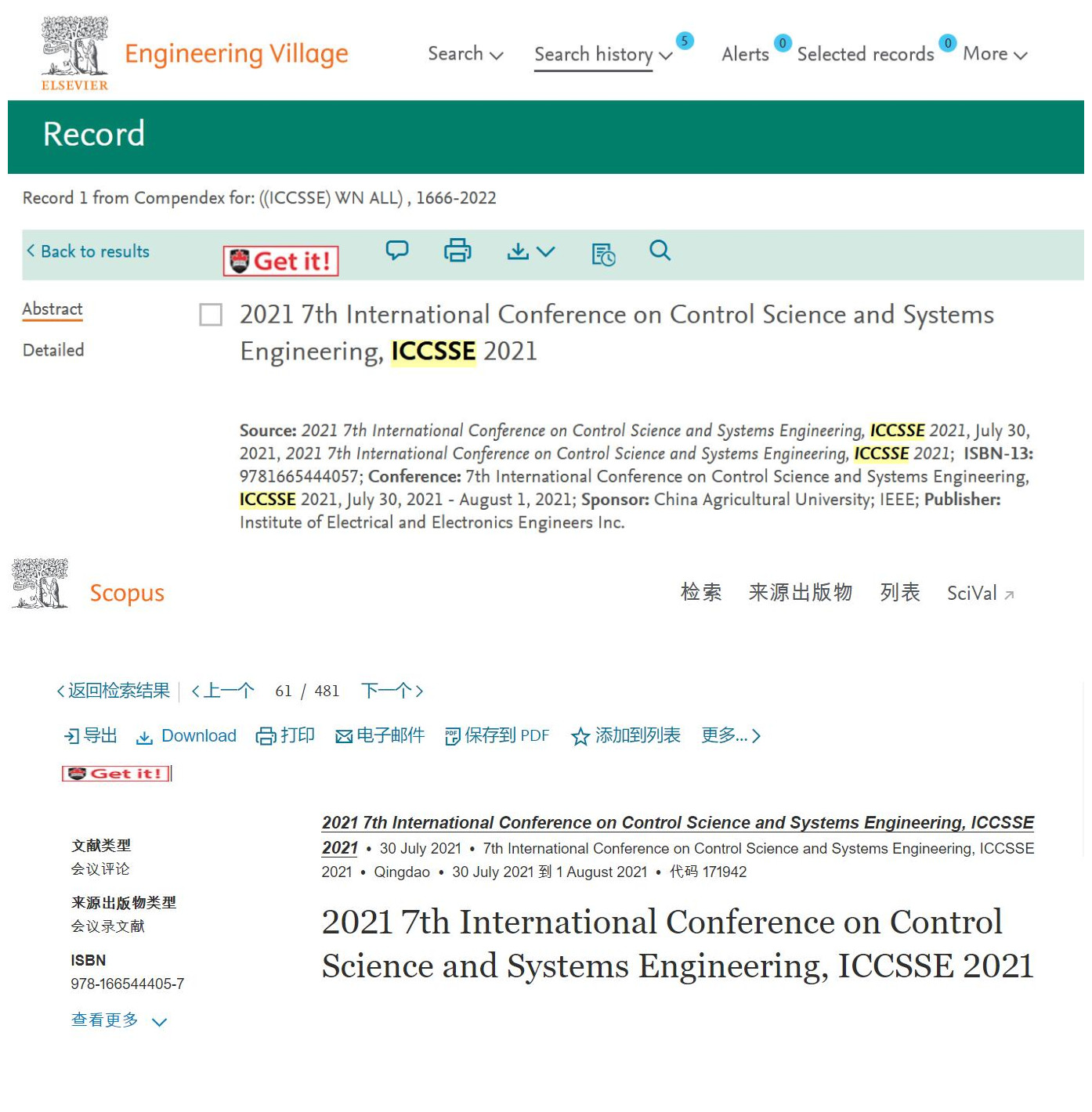Go to next record with 下一个
Screen dimensions: 1092x1112
392,691
